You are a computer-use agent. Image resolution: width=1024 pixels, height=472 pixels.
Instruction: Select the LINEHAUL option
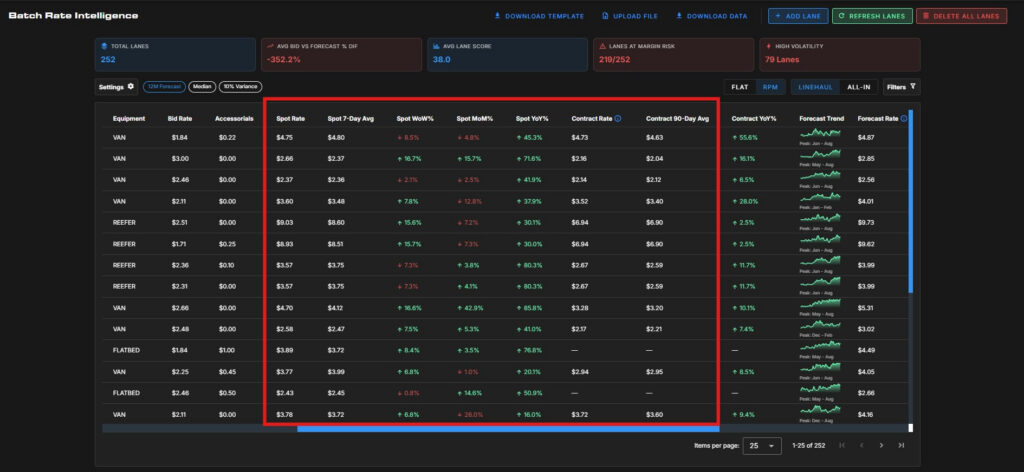(816, 87)
